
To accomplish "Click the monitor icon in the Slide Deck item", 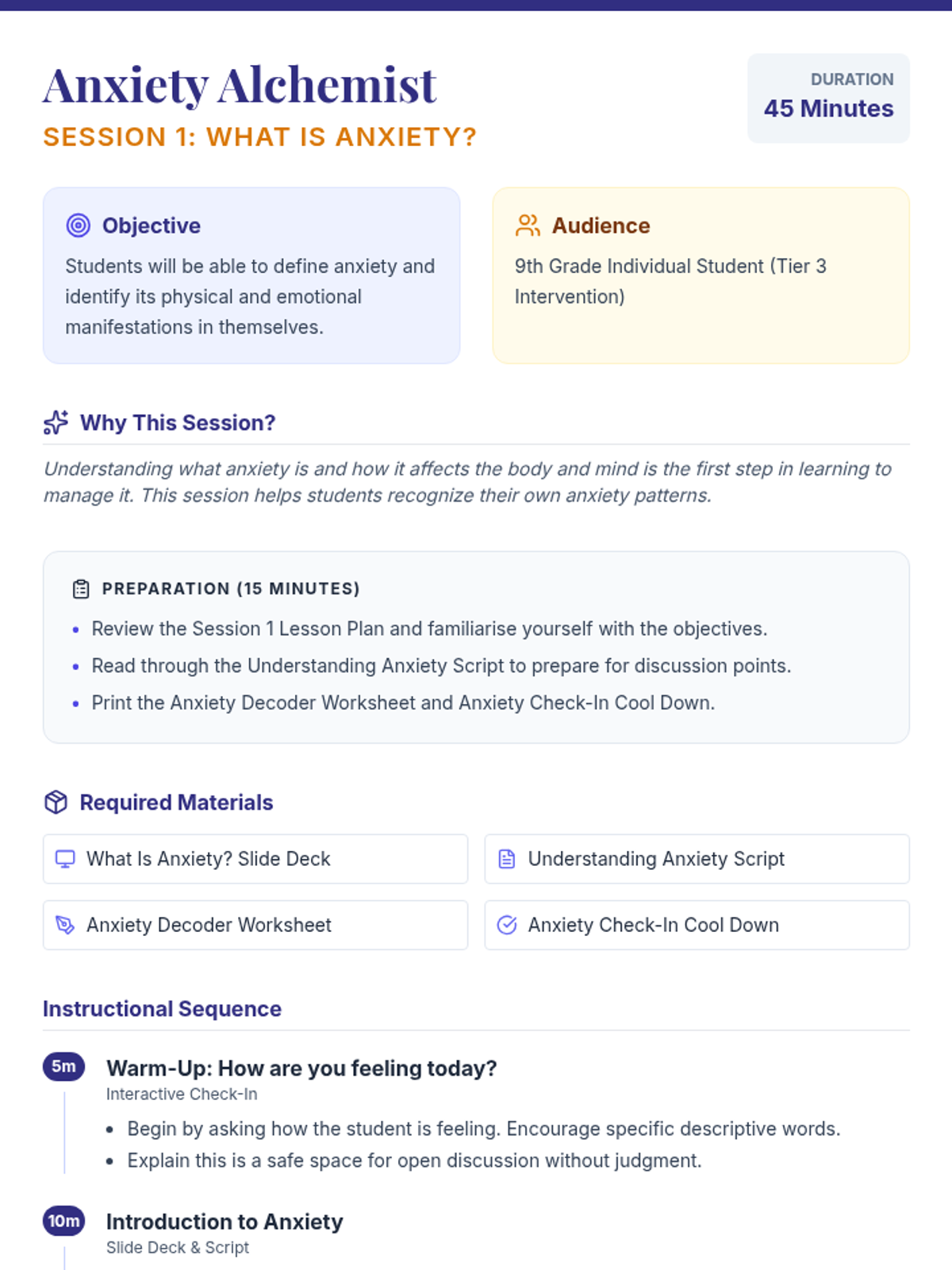I will tap(65, 859).
